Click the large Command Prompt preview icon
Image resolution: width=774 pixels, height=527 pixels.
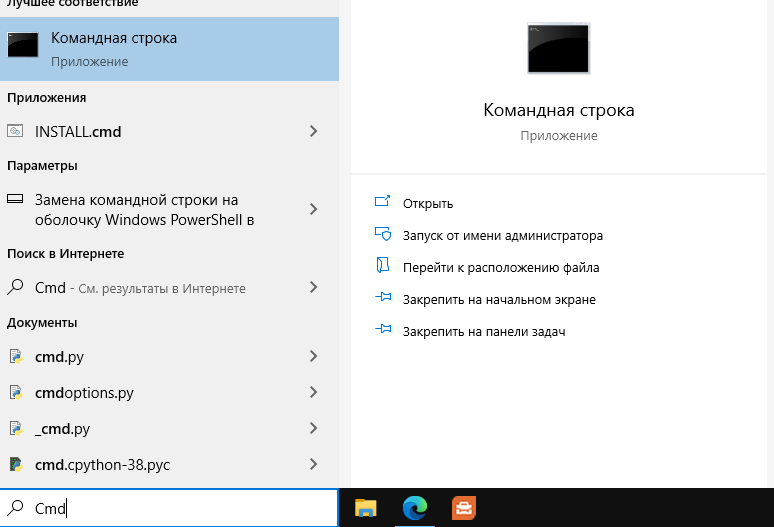tap(558, 48)
